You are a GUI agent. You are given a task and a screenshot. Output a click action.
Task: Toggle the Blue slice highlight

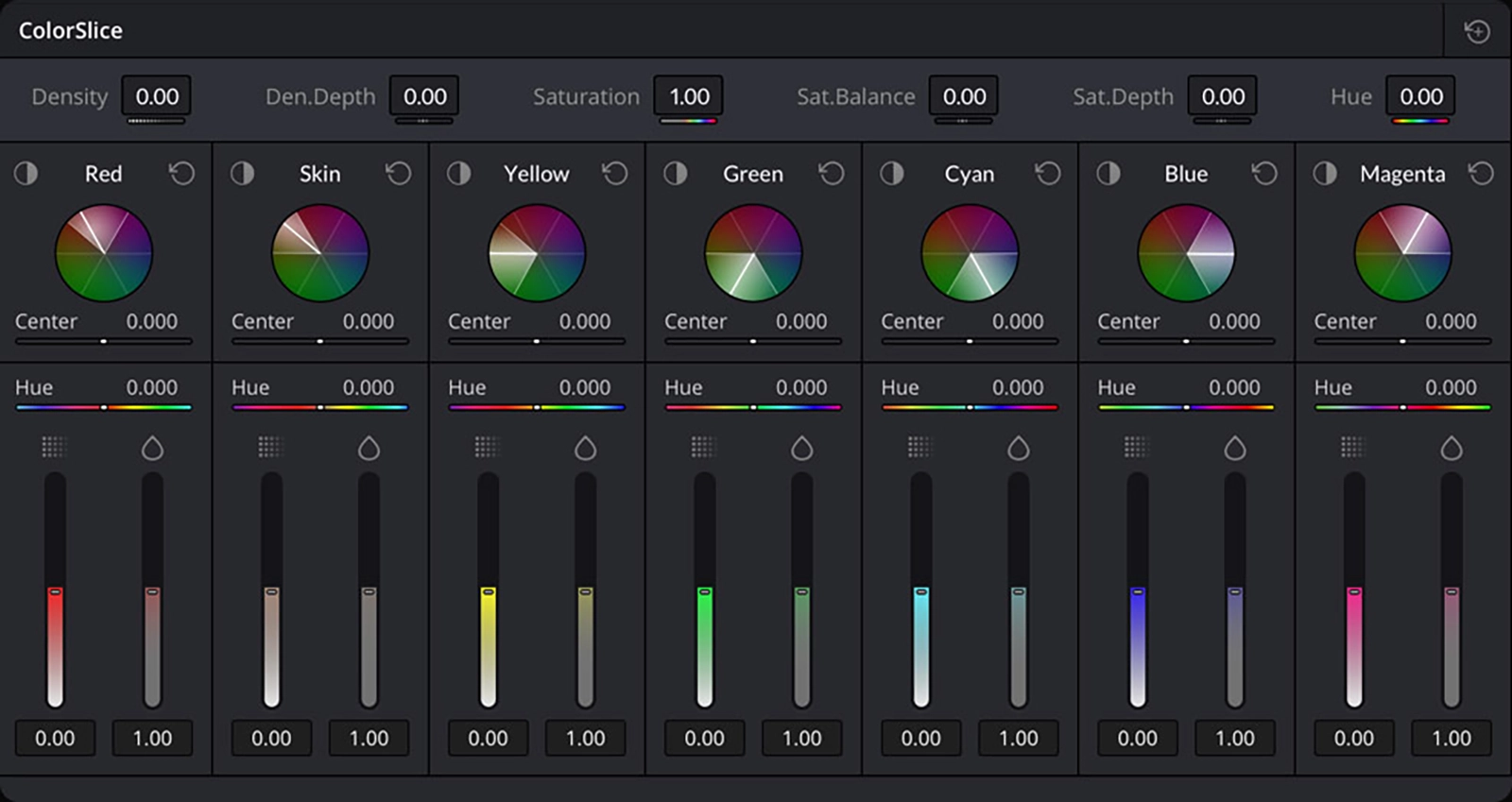pos(1108,174)
